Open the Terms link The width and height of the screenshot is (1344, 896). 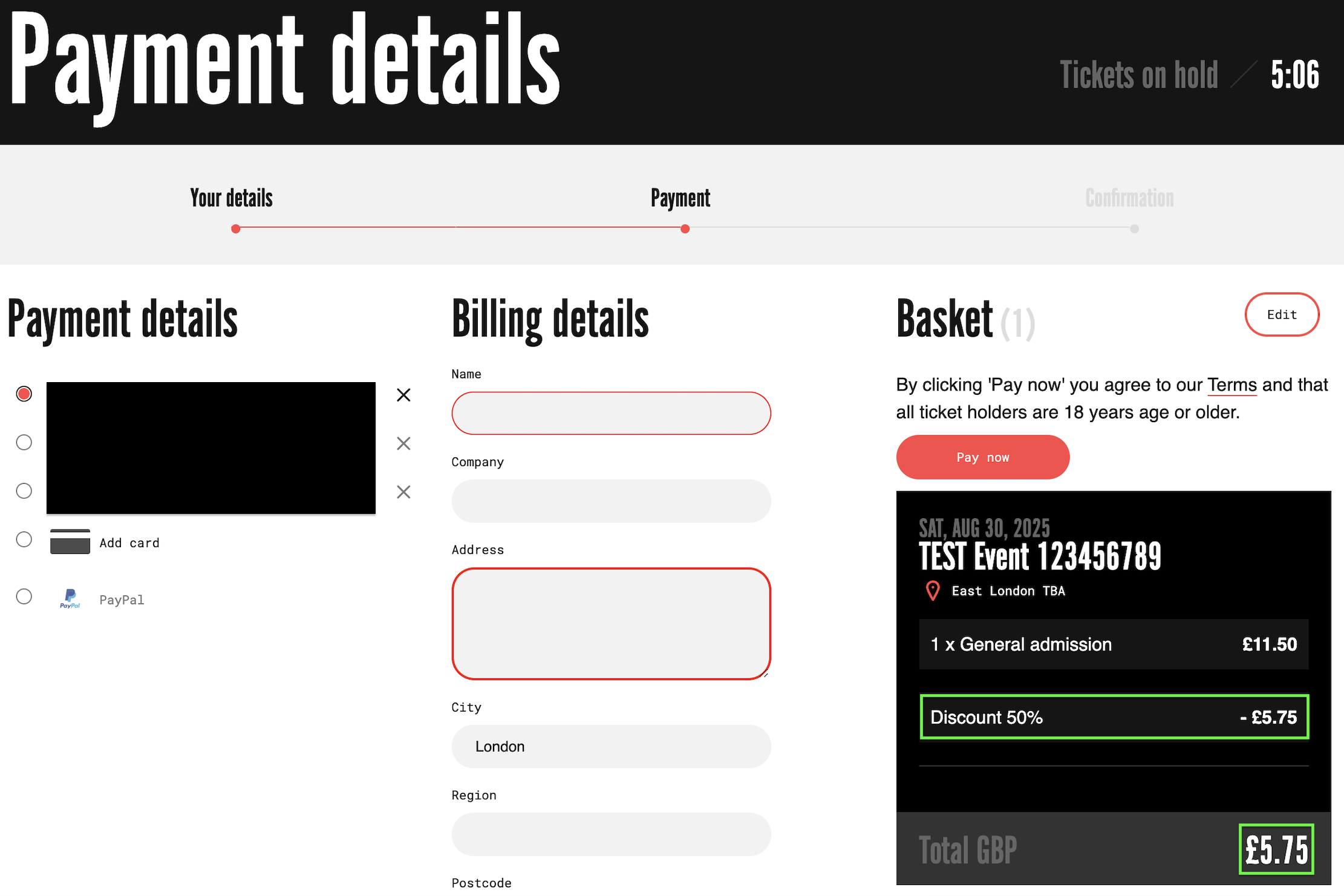point(1232,385)
